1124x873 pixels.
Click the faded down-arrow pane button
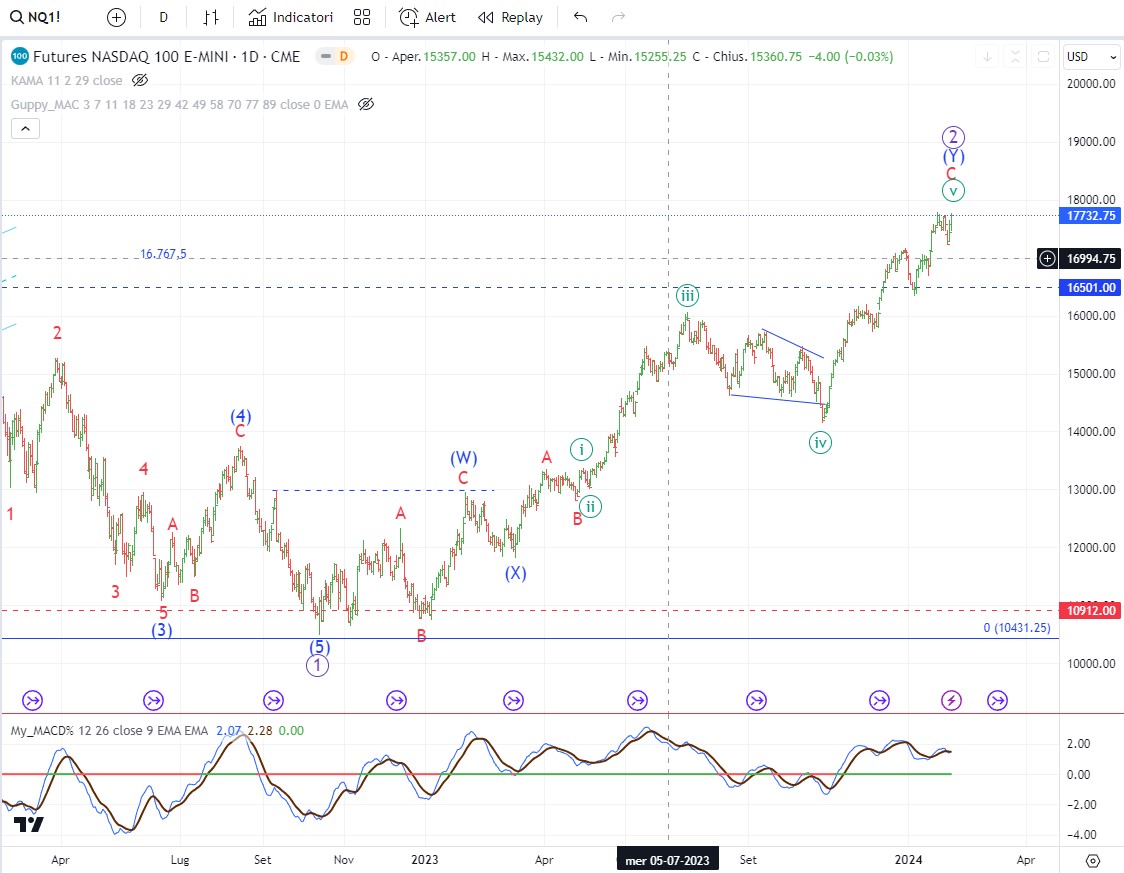tap(987, 57)
